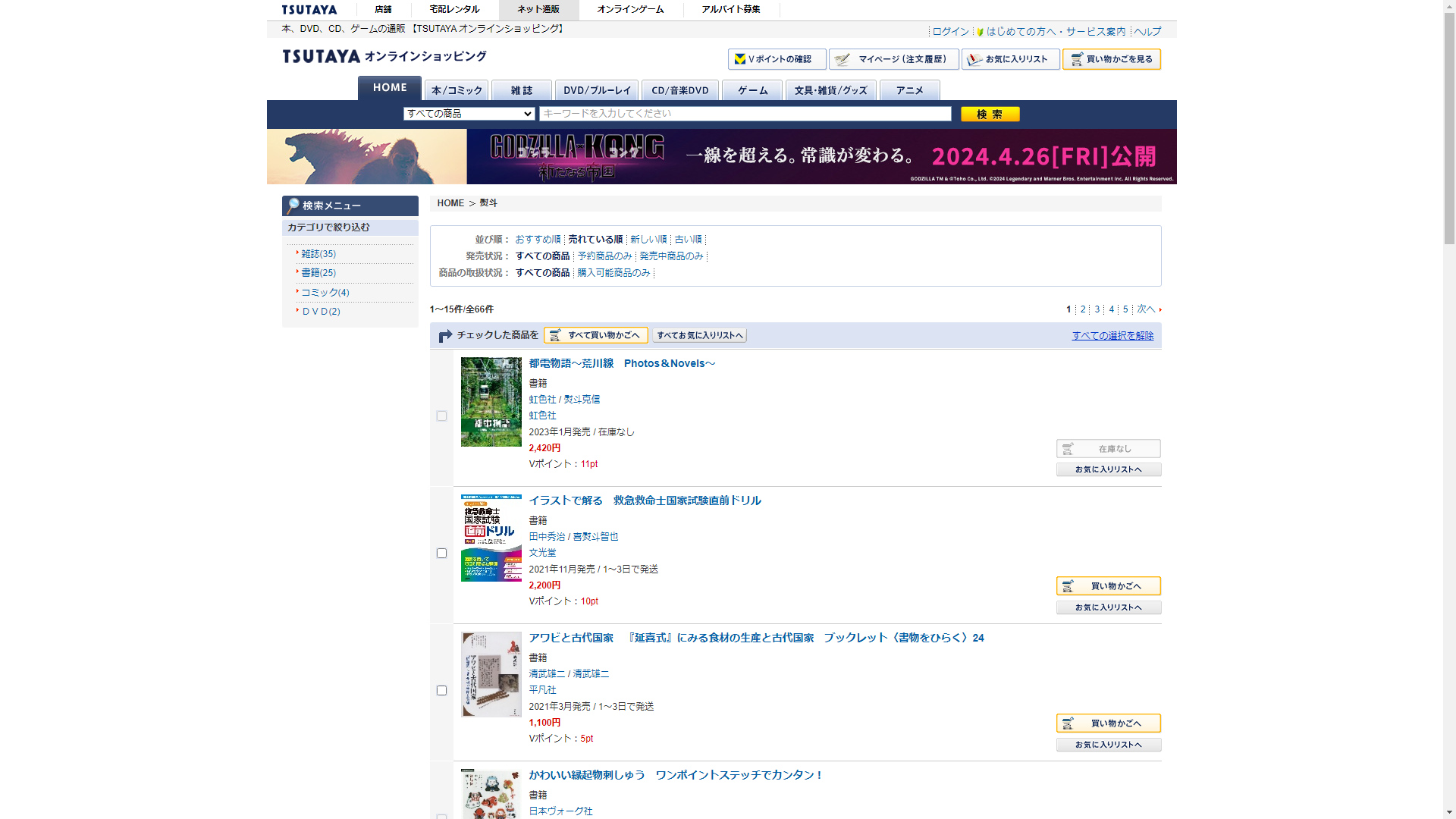Image resolution: width=1456 pixels, height=819 pixels.
Task: Add 救急救命士国家試験直前ドリル to お気に入りリスト
Action: 1109,607
